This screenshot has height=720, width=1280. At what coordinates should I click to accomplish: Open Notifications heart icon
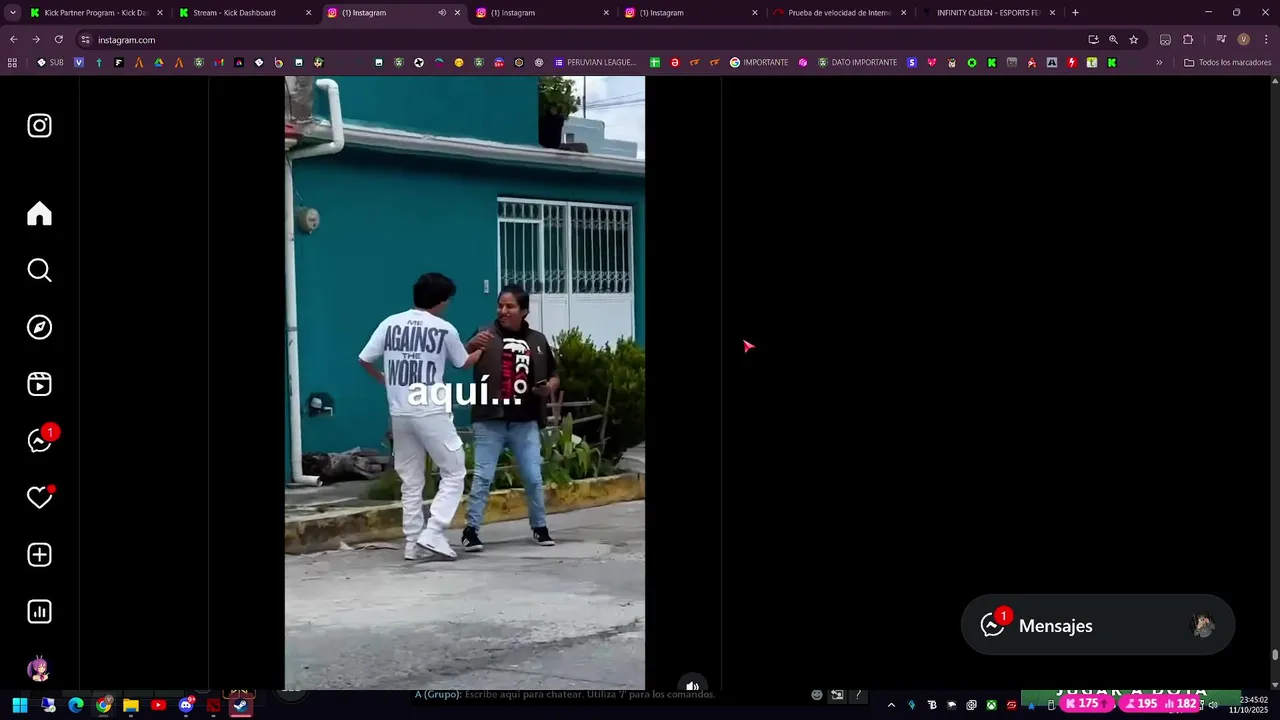[39, 497]
